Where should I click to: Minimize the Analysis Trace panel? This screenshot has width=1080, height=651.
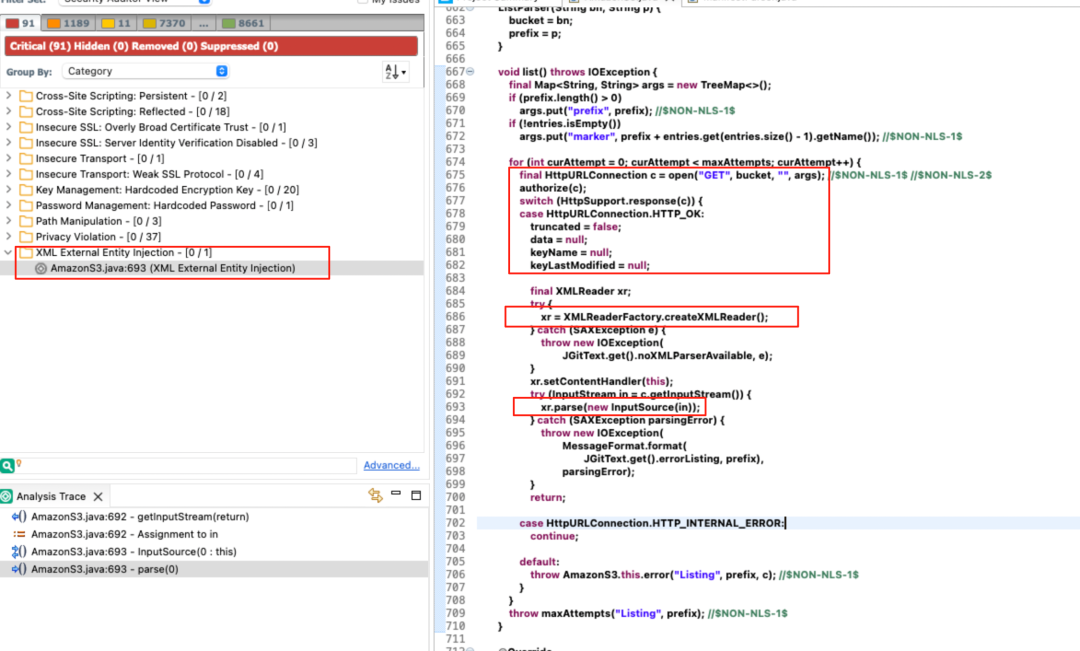coord(396,495)
